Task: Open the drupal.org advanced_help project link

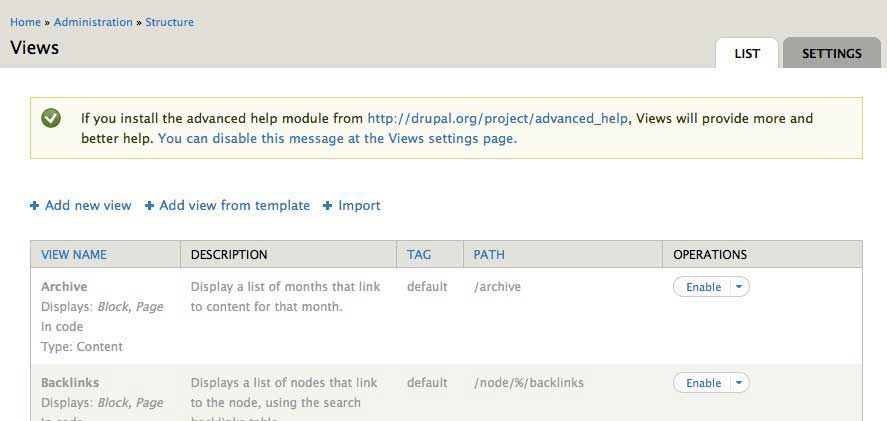Action: tap(498, 118)
